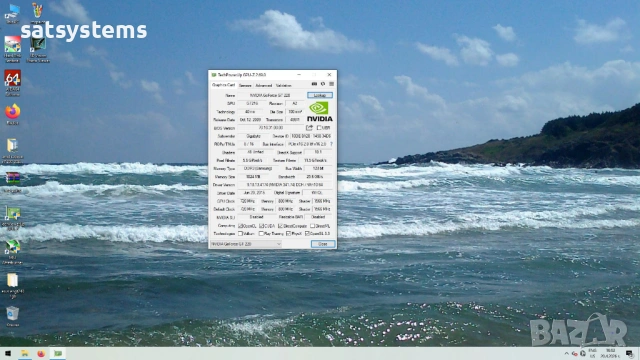
Task: Click the GPU-Z screenshot camera icon
Action: tap(314, 84)
